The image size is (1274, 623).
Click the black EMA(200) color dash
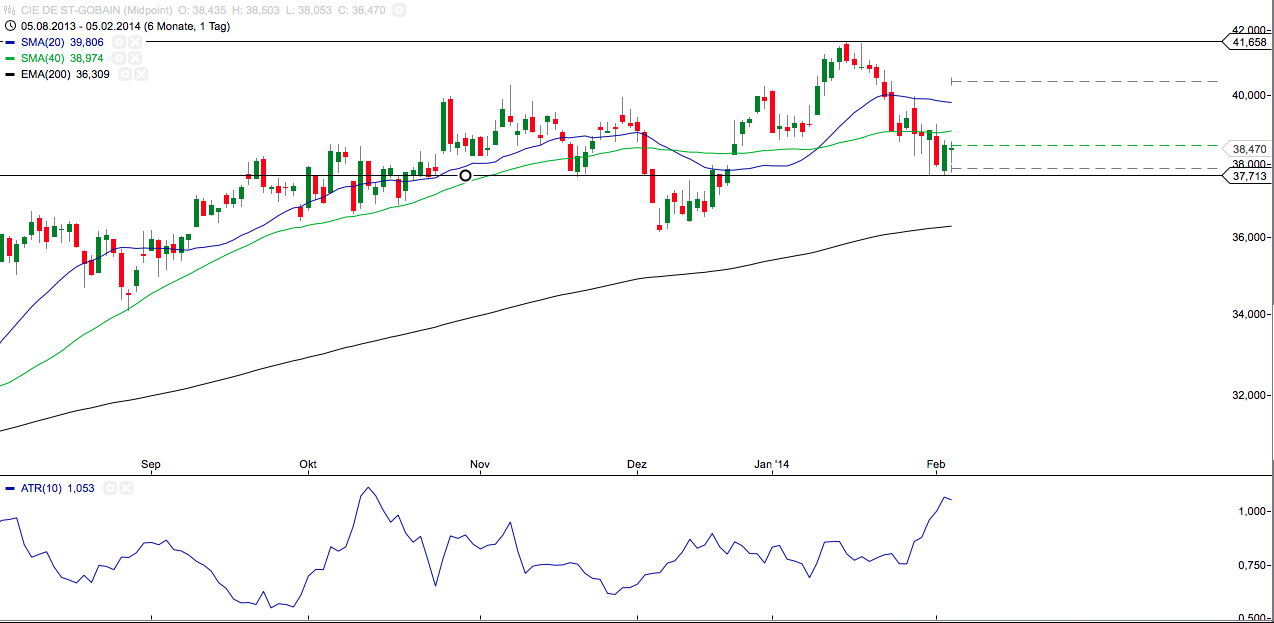[10, 74]
